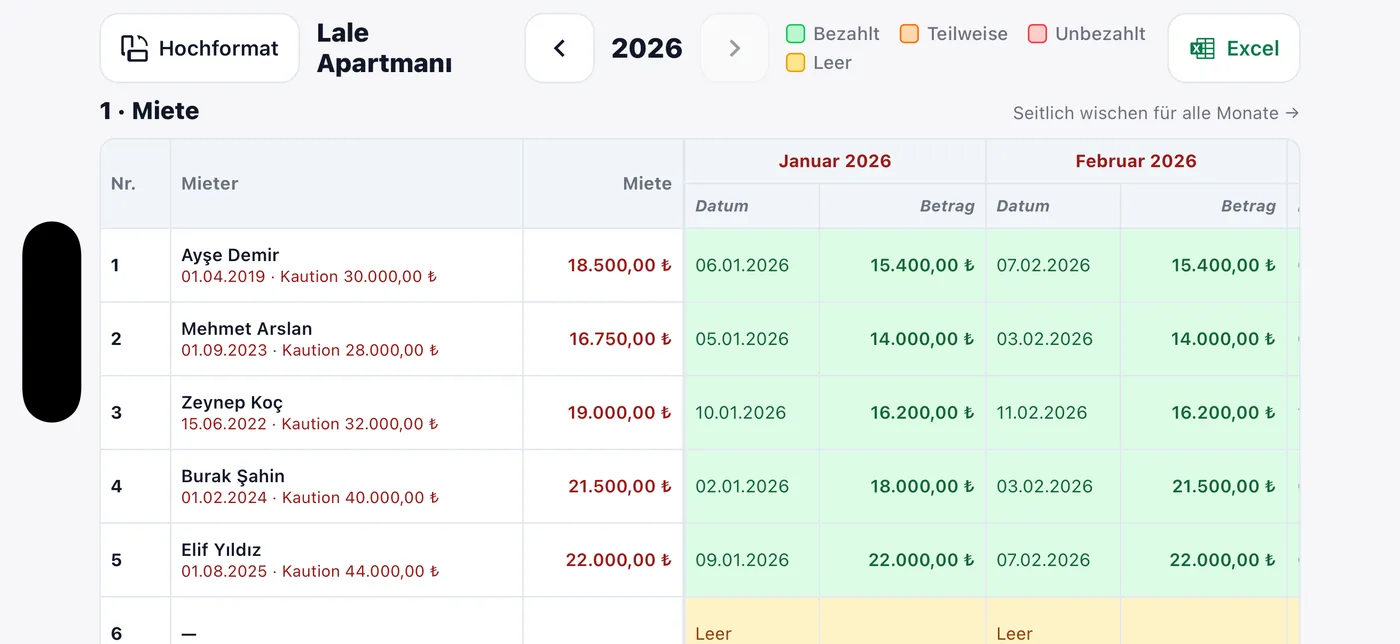The height and width of the screenshot is (644, 1400).
Task: Go to previous year with left chevron
Action: click(x=559, y=48)
